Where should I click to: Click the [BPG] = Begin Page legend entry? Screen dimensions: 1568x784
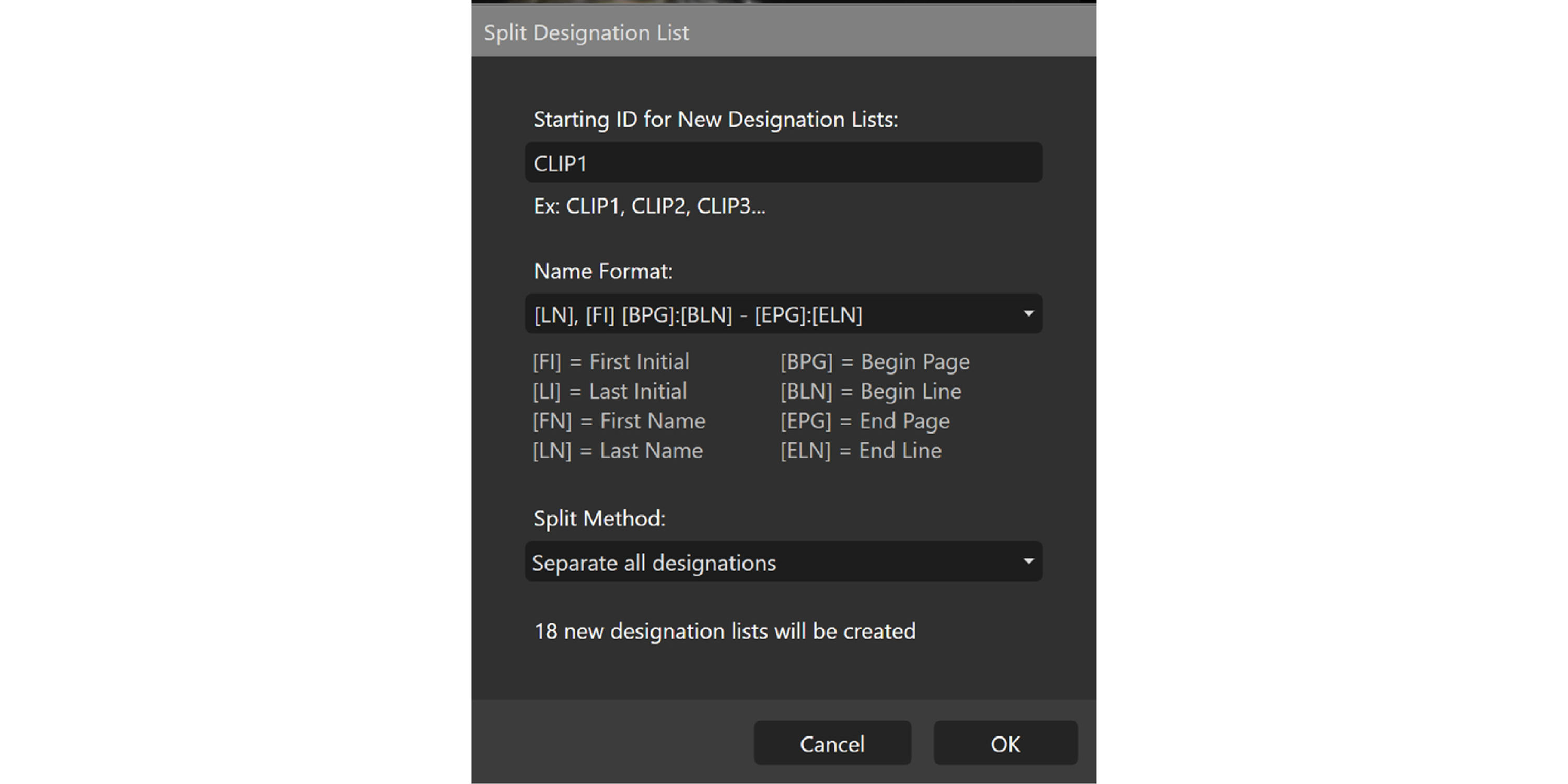coord(875,361)
